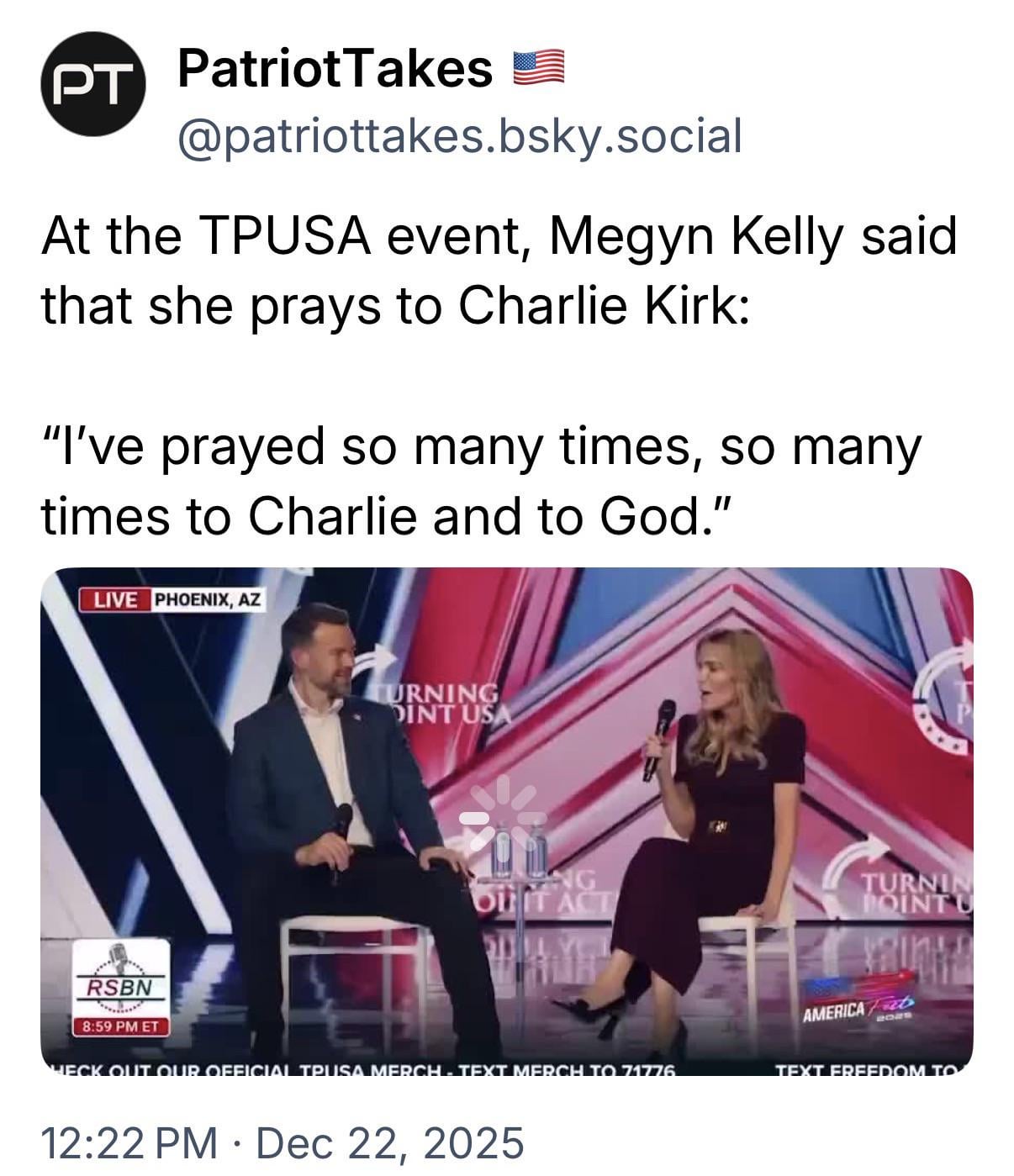1014x1176 pixels.
Task: Click the 8:59 PM ET time badge
Action: (x=121, y=1026)
